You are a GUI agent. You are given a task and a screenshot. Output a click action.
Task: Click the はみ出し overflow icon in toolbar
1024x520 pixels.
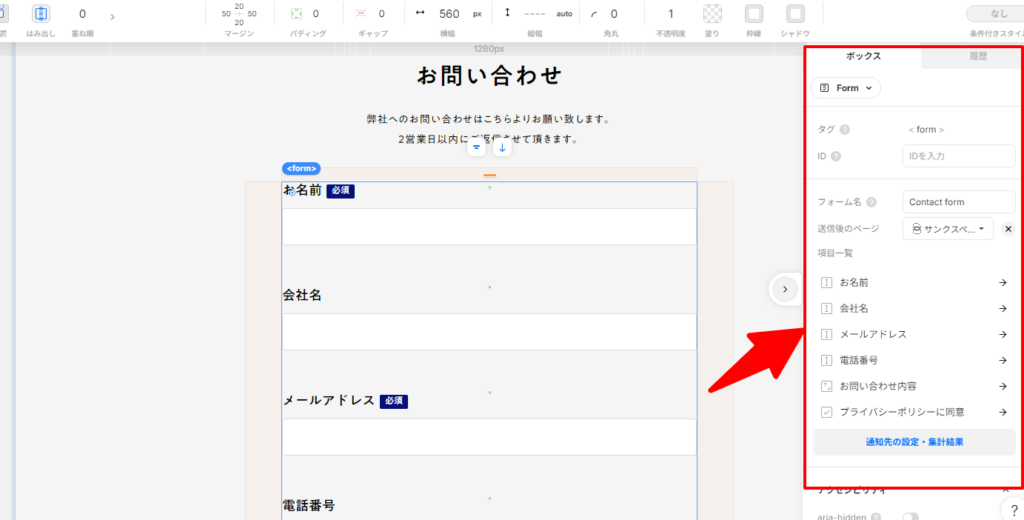tap(41, 14)
